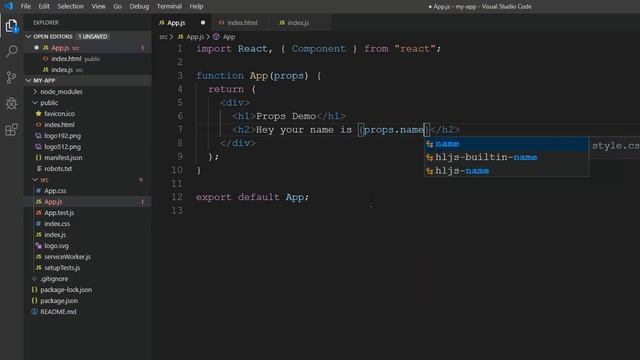Click the 1 UNSAVED badge

coord(93,37)
